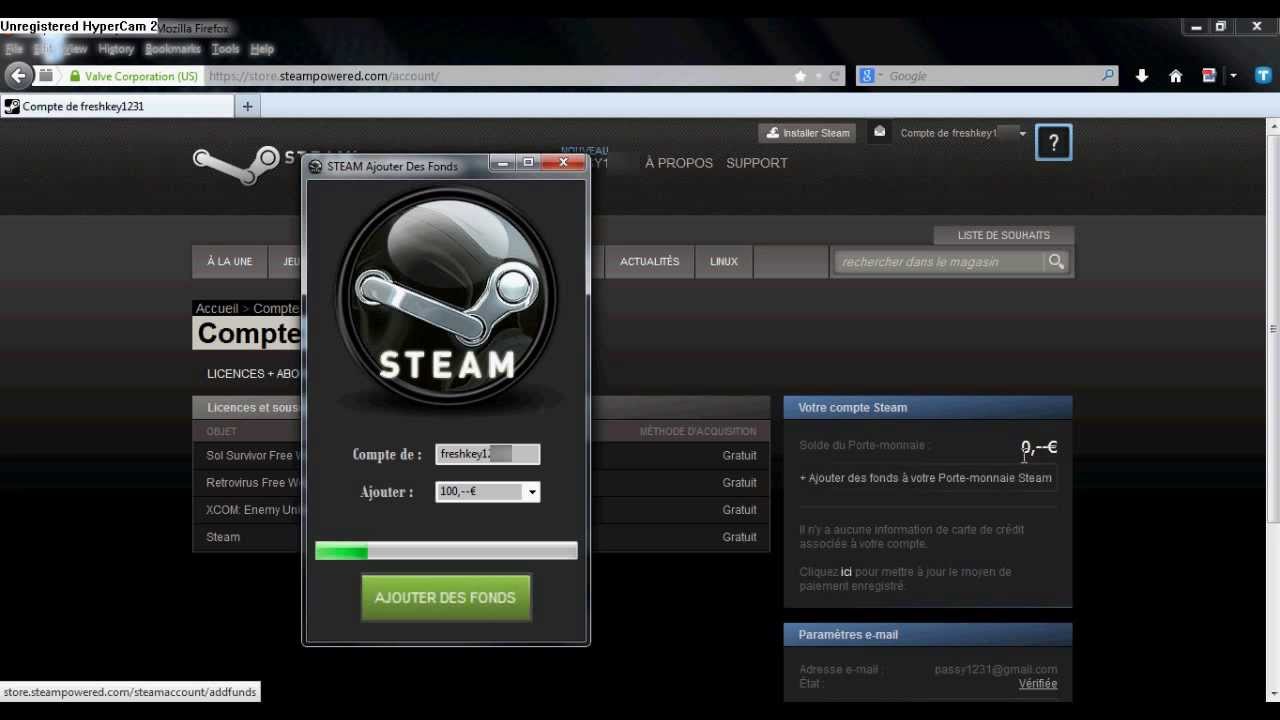Screen dimensions: 1280x720
Task: Click the LISTE DE SOUHAITS button
Action: coord(1003,235)
